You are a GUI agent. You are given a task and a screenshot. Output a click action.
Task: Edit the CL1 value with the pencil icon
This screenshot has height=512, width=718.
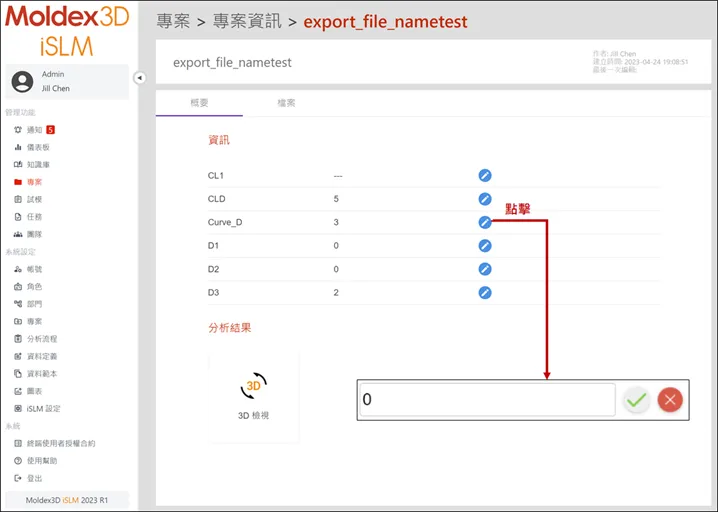(485, 175)
